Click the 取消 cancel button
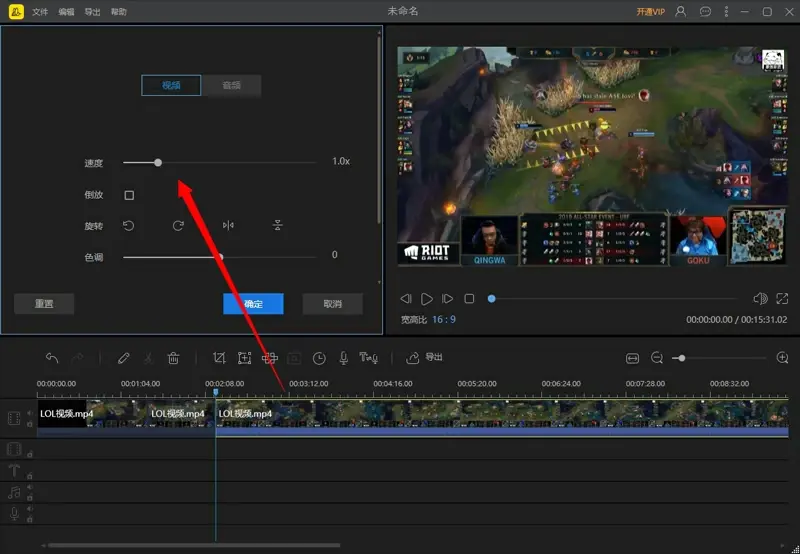The height and width of the screenshot is (554, 800). tap(333, 304)
